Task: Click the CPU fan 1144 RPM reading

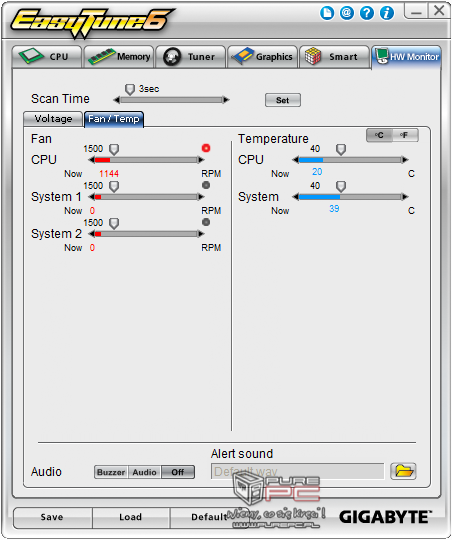Action: tap(109, 174)
